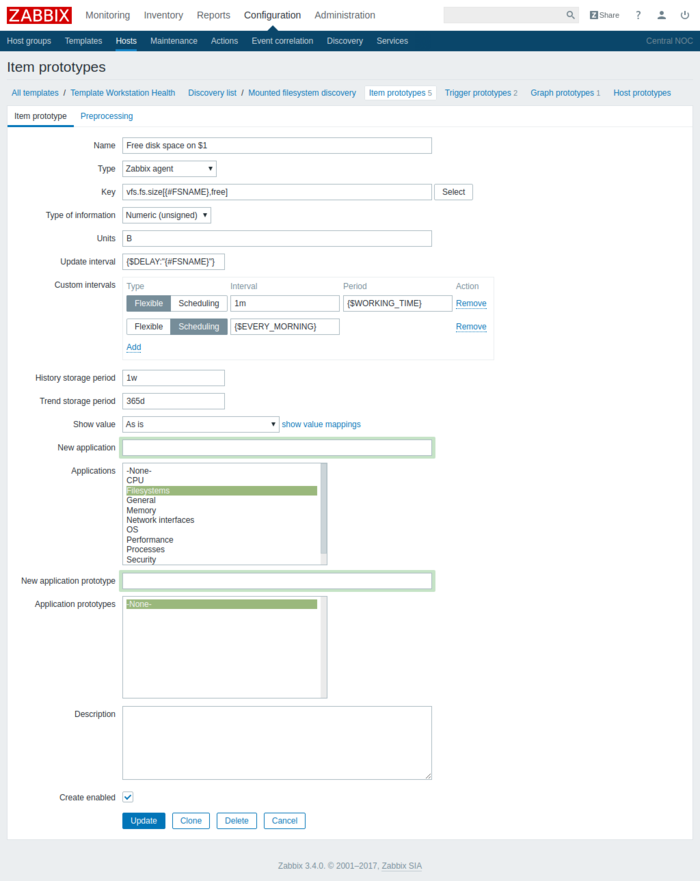Screen dimensions: 700x881
Task: Click the Update interval field
Action: click(x=174, y=262)
